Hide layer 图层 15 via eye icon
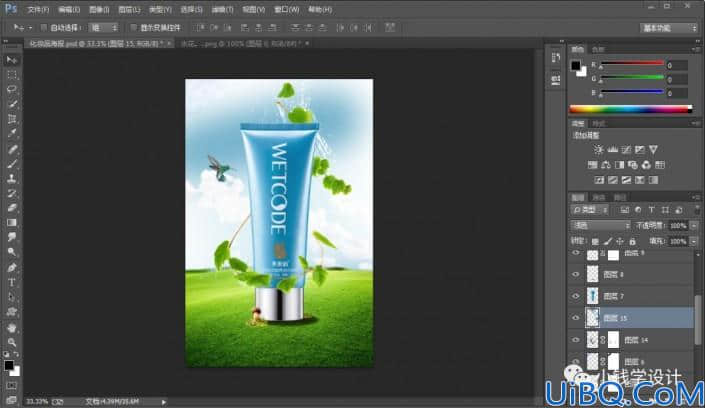705x408 pixels. click(x=576, y=318)
